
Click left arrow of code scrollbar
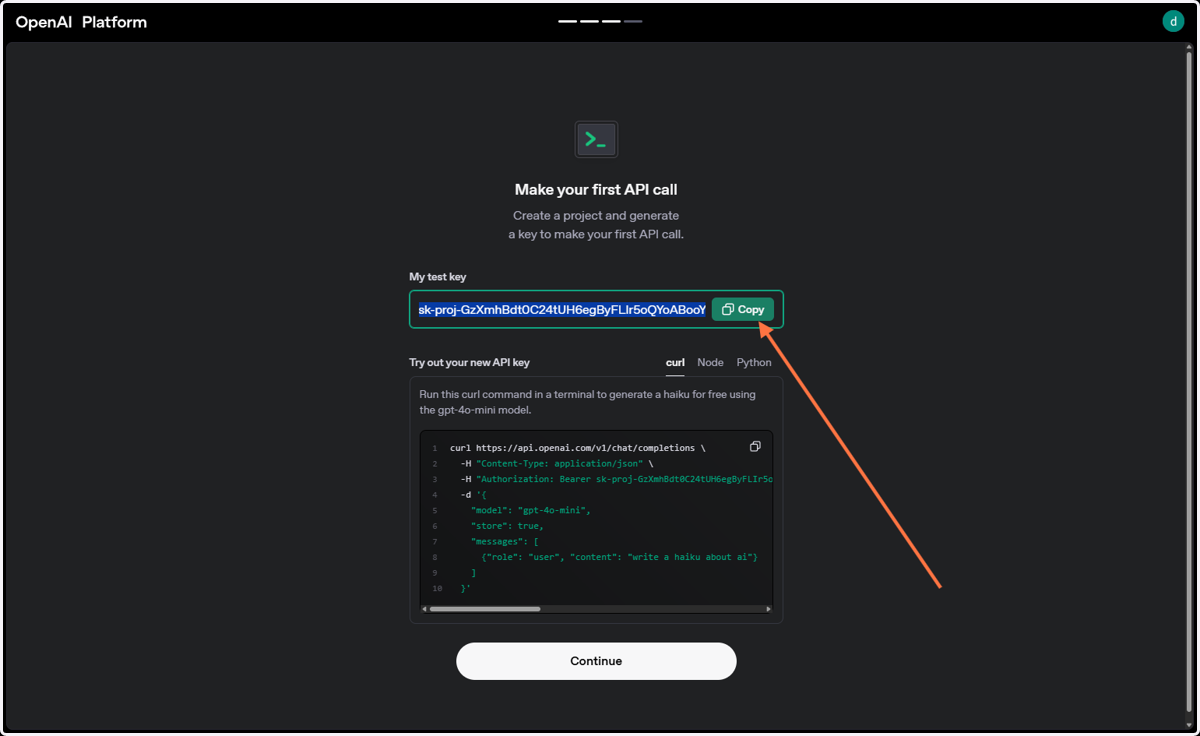pyautogui.click(x=425, y=609)
